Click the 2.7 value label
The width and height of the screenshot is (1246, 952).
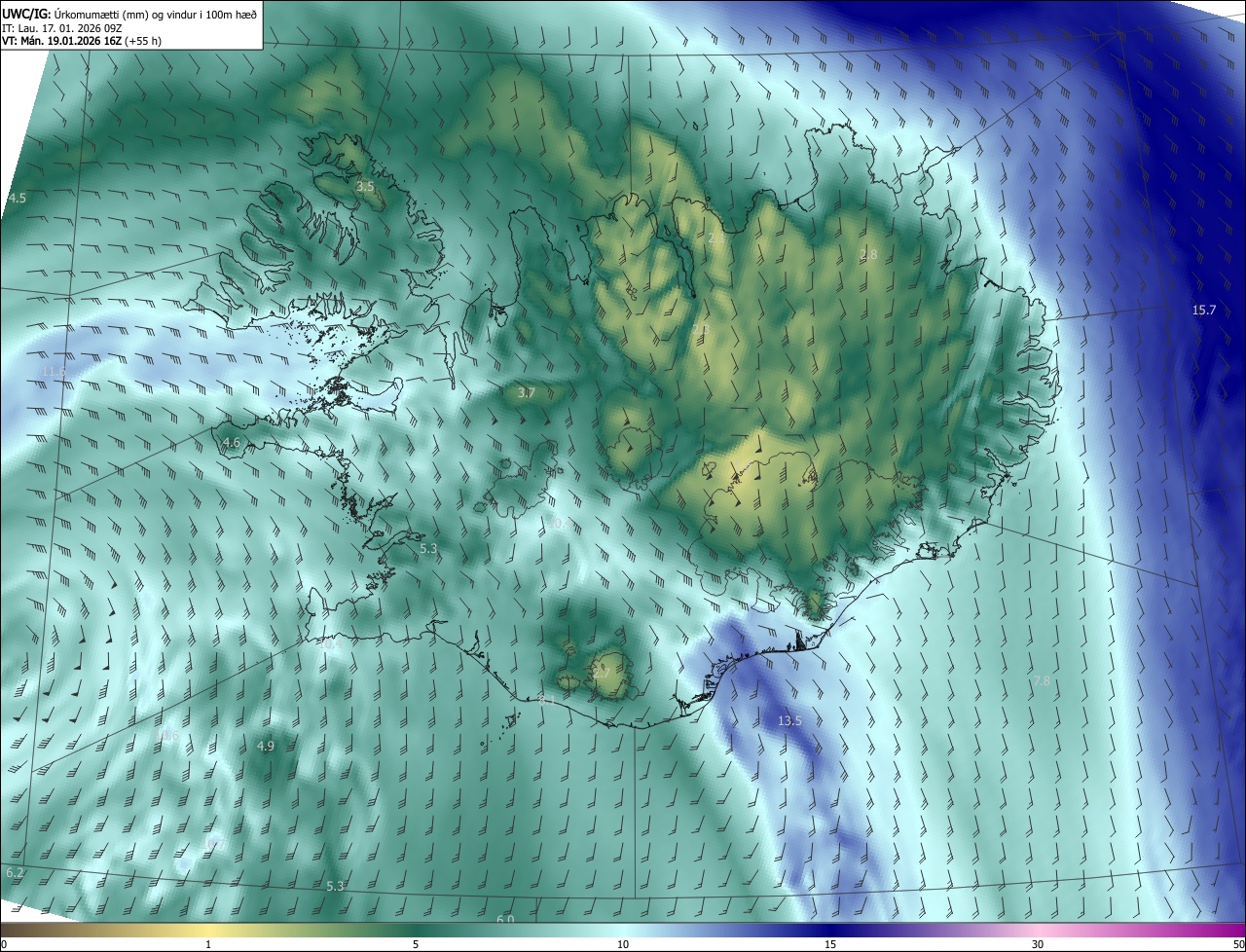(x=601, y=672)
